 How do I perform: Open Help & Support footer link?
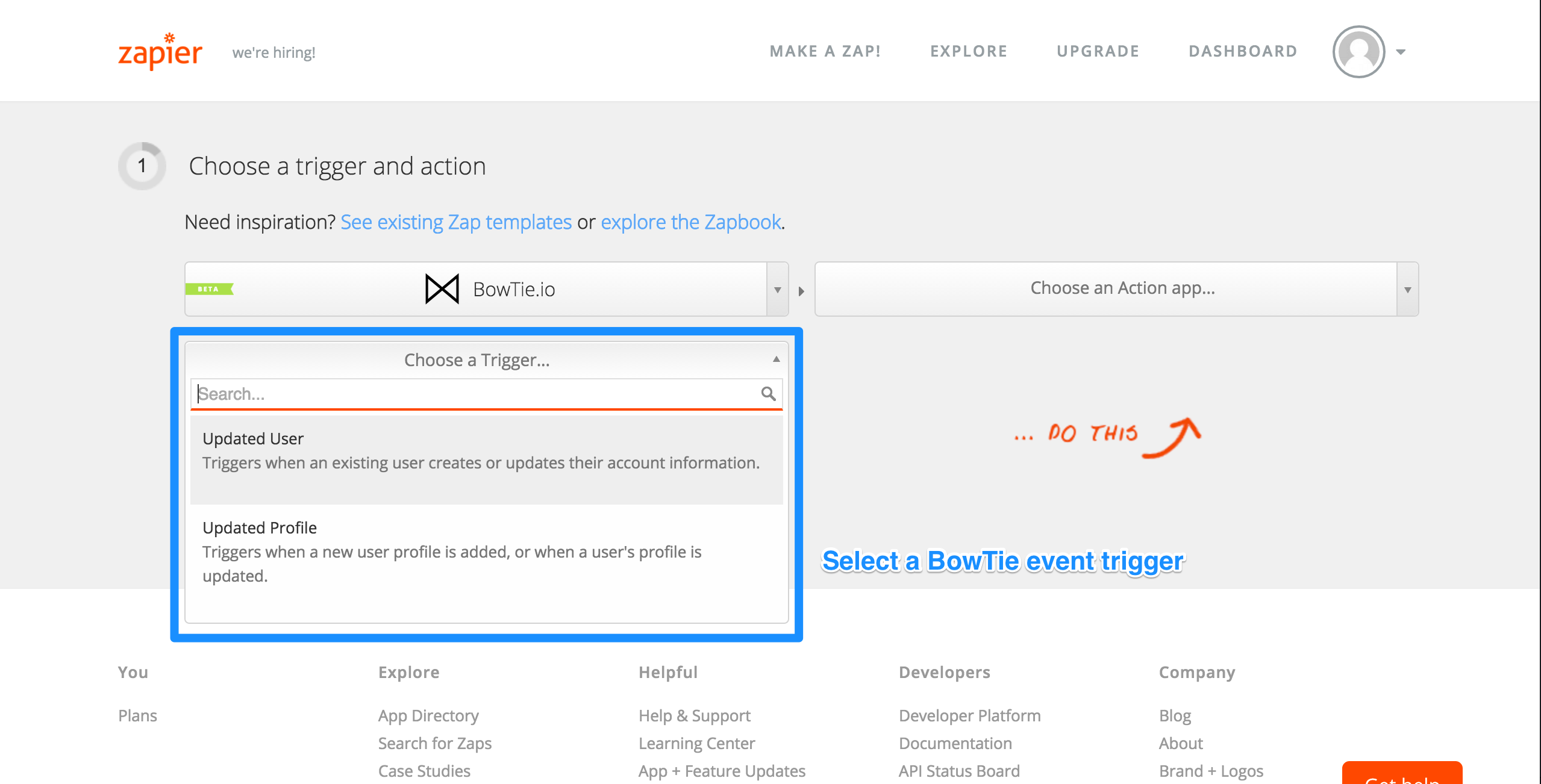695,715
